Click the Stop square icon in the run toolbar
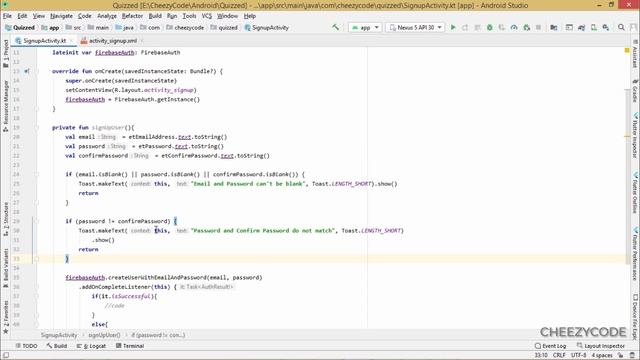This screenshot has height=360, width=640. pyautogui.click(x=538, y=27)
